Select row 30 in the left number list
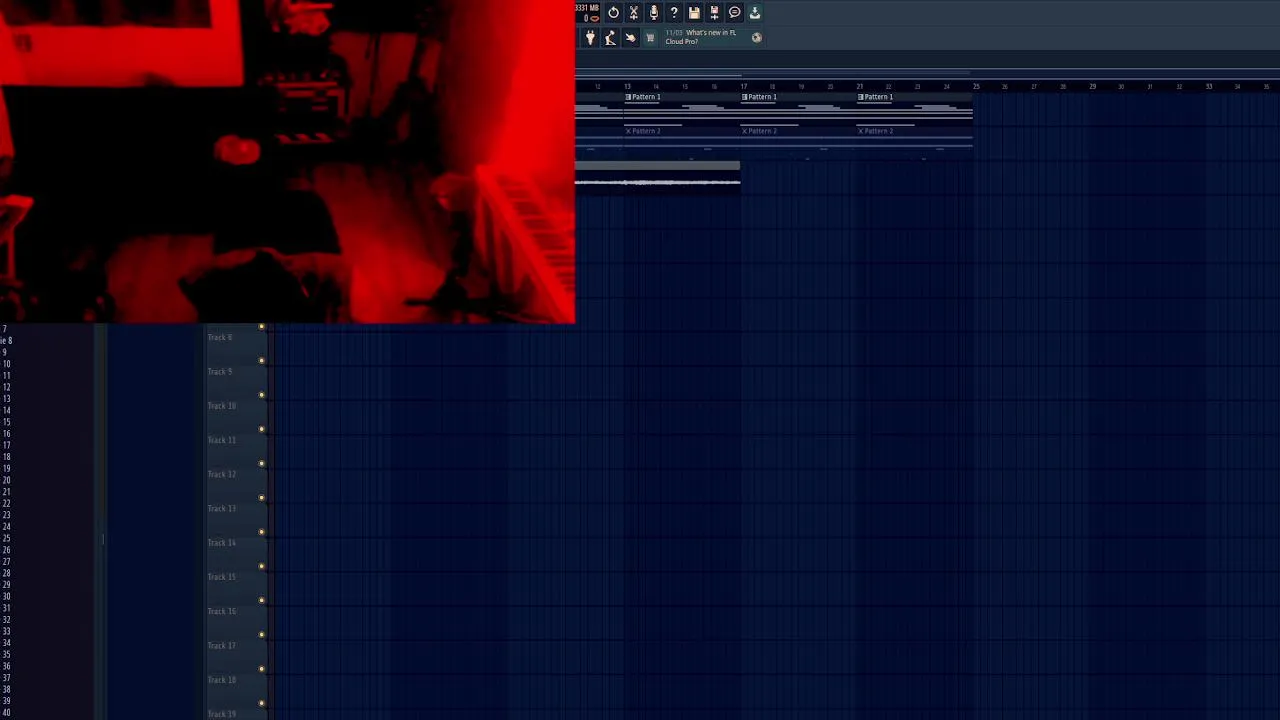The height and width of the screenshot is (720, 1280). point(6,597)
